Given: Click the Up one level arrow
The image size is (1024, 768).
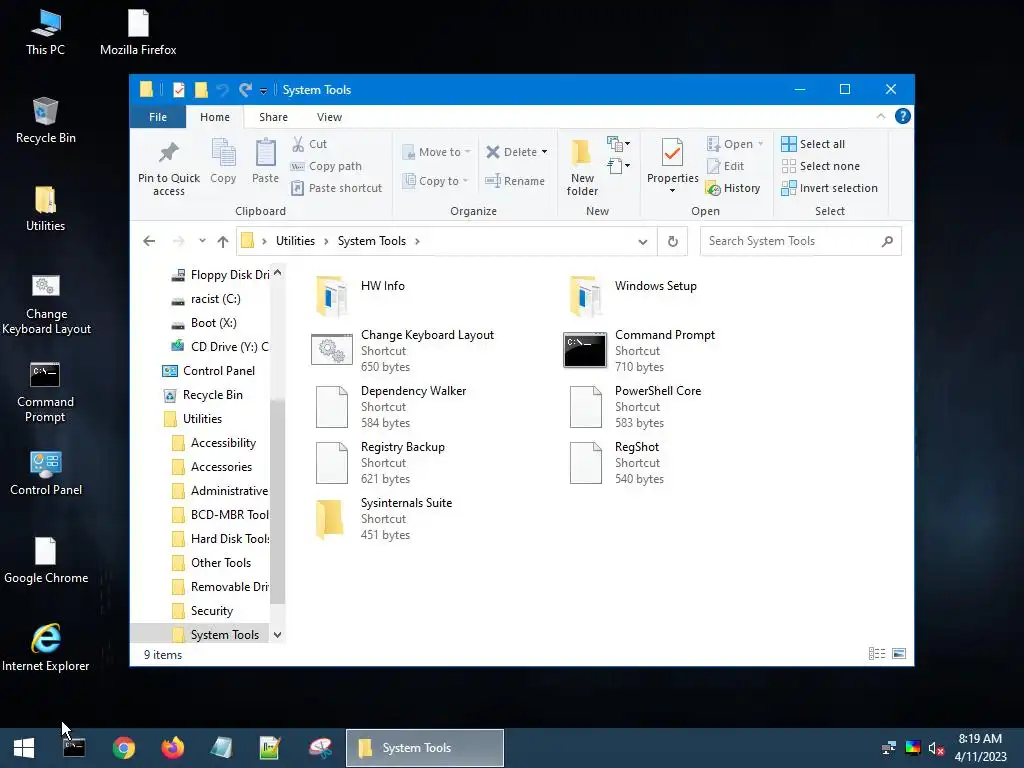Looking at the screenshot, I should pos(223,241).
